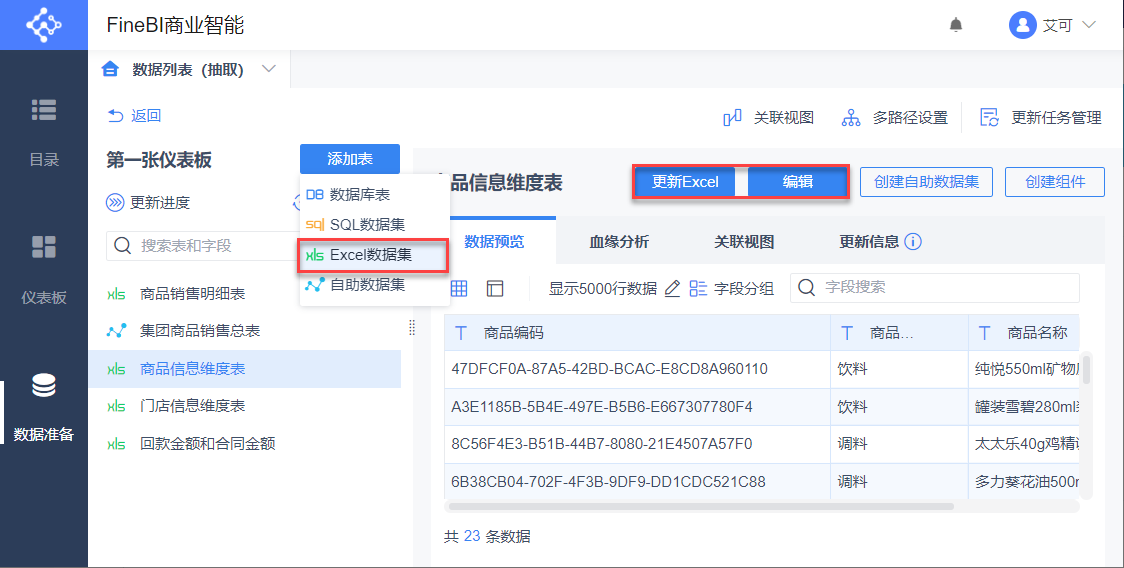The width and height of the screenshot is (1124, 568).
Task: Select the 集团商品销售总表 table
Action: tap(244, 331)
